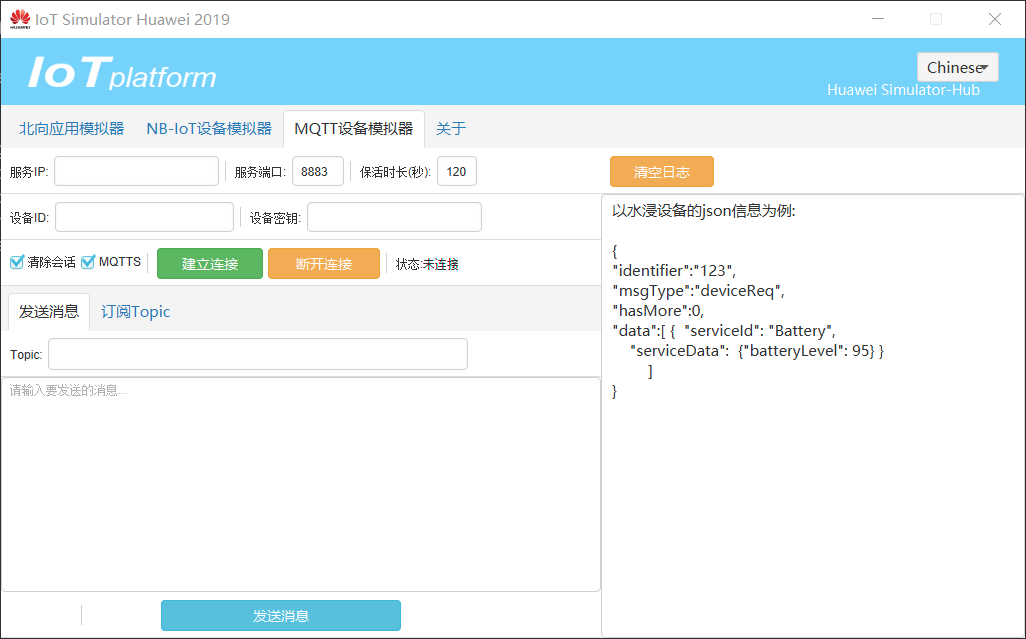Minimize the IoT Simulator window

[877, 19]
